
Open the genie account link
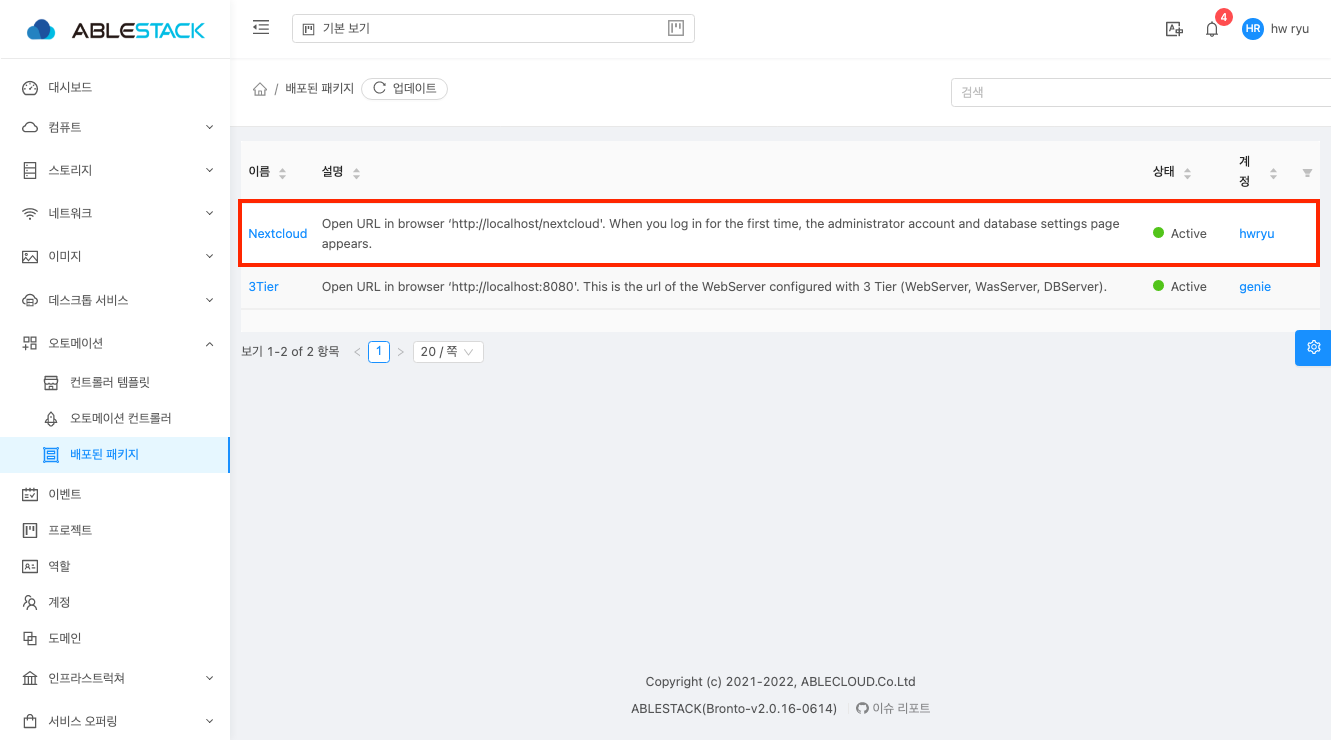click(x=1255, y=287)
